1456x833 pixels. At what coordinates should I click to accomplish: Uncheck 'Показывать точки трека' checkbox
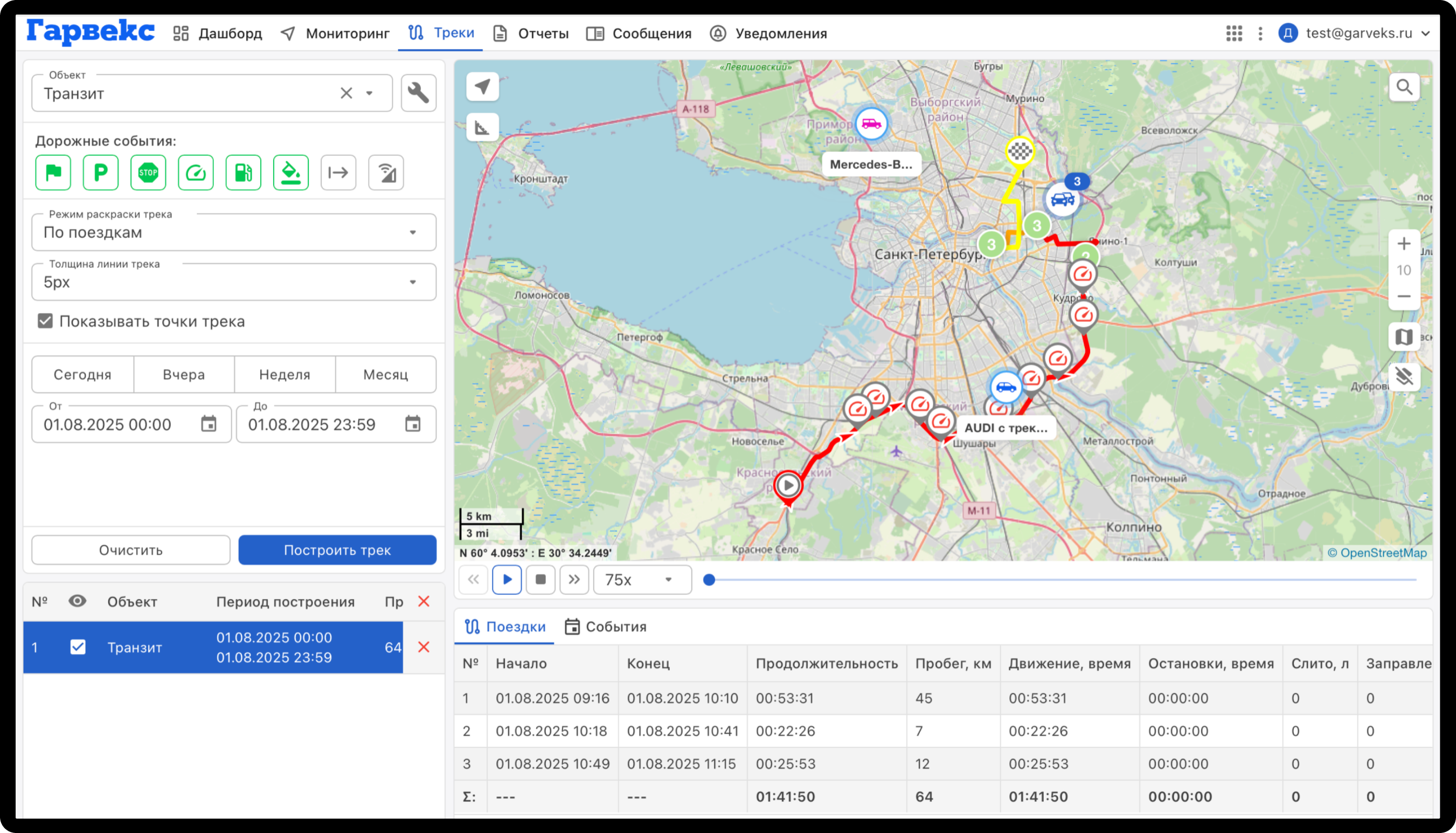[45, 321]
